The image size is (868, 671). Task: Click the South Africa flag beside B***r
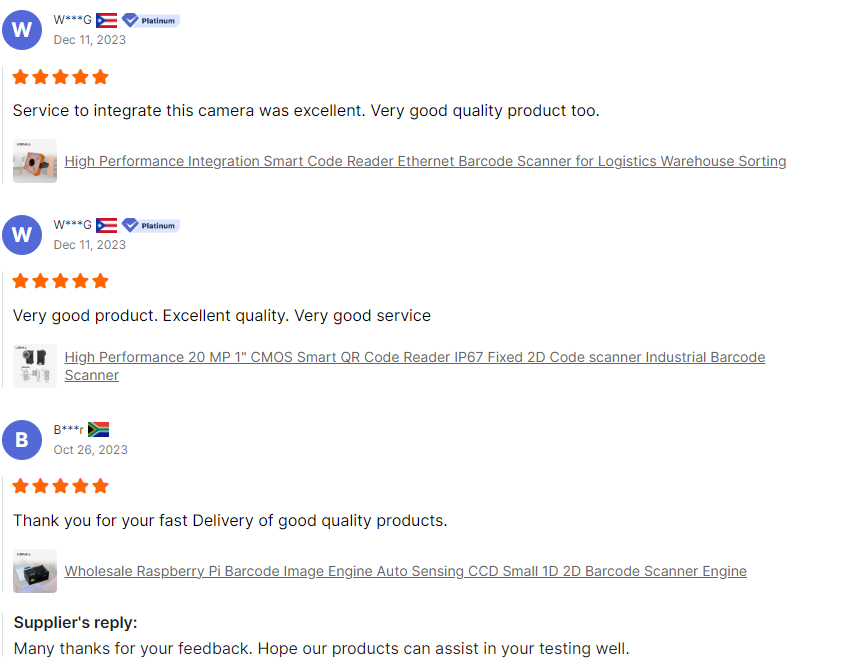click(x=98, y=430)
